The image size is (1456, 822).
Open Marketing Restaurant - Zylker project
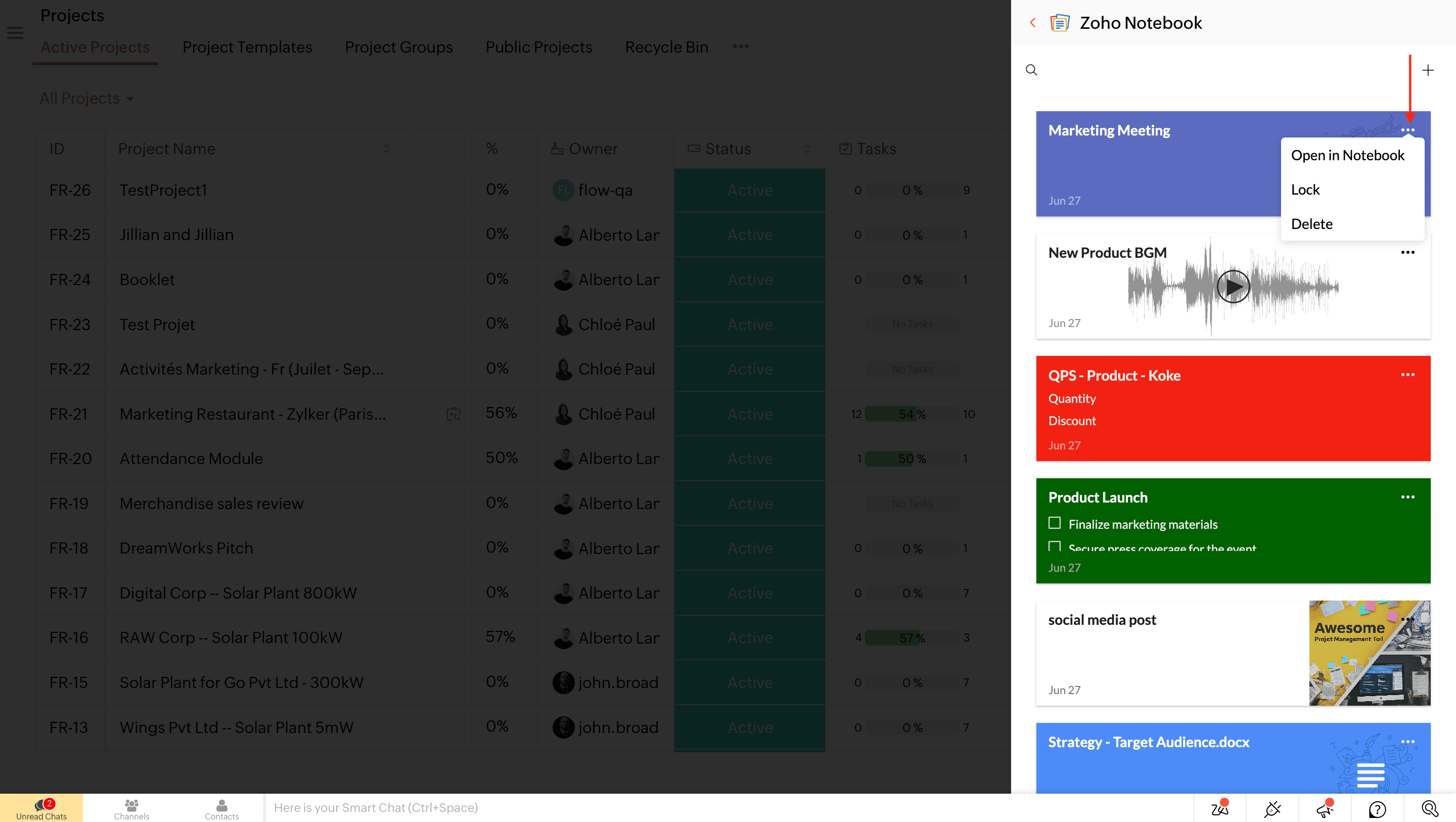click(x=253, y=414)
